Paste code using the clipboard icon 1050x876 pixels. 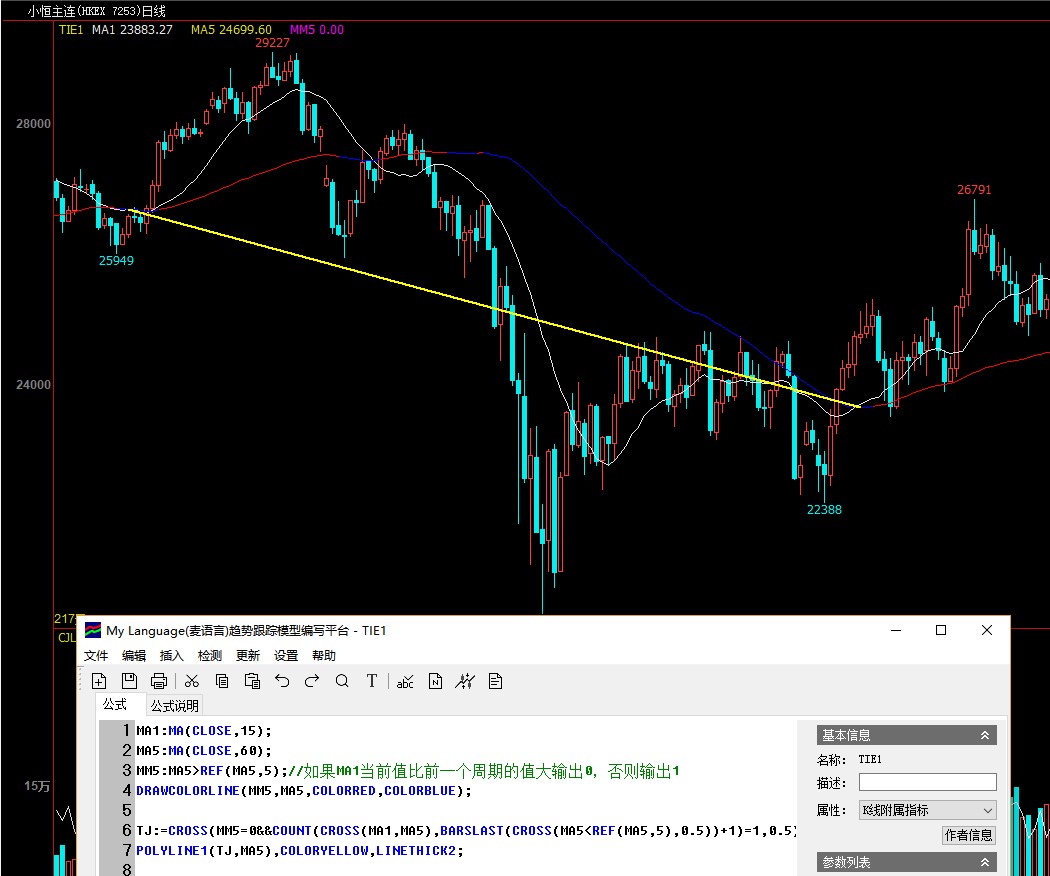252,681
